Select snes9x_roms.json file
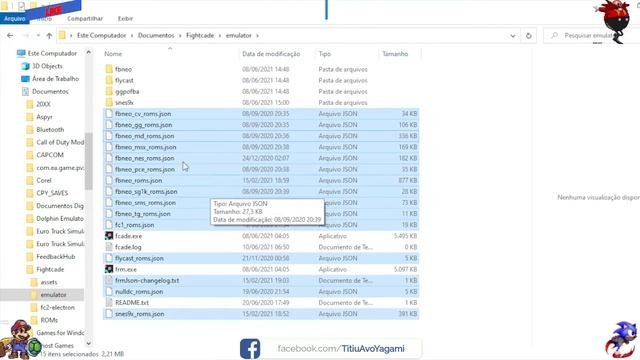640x360 pixels. (x=261, y=314)
